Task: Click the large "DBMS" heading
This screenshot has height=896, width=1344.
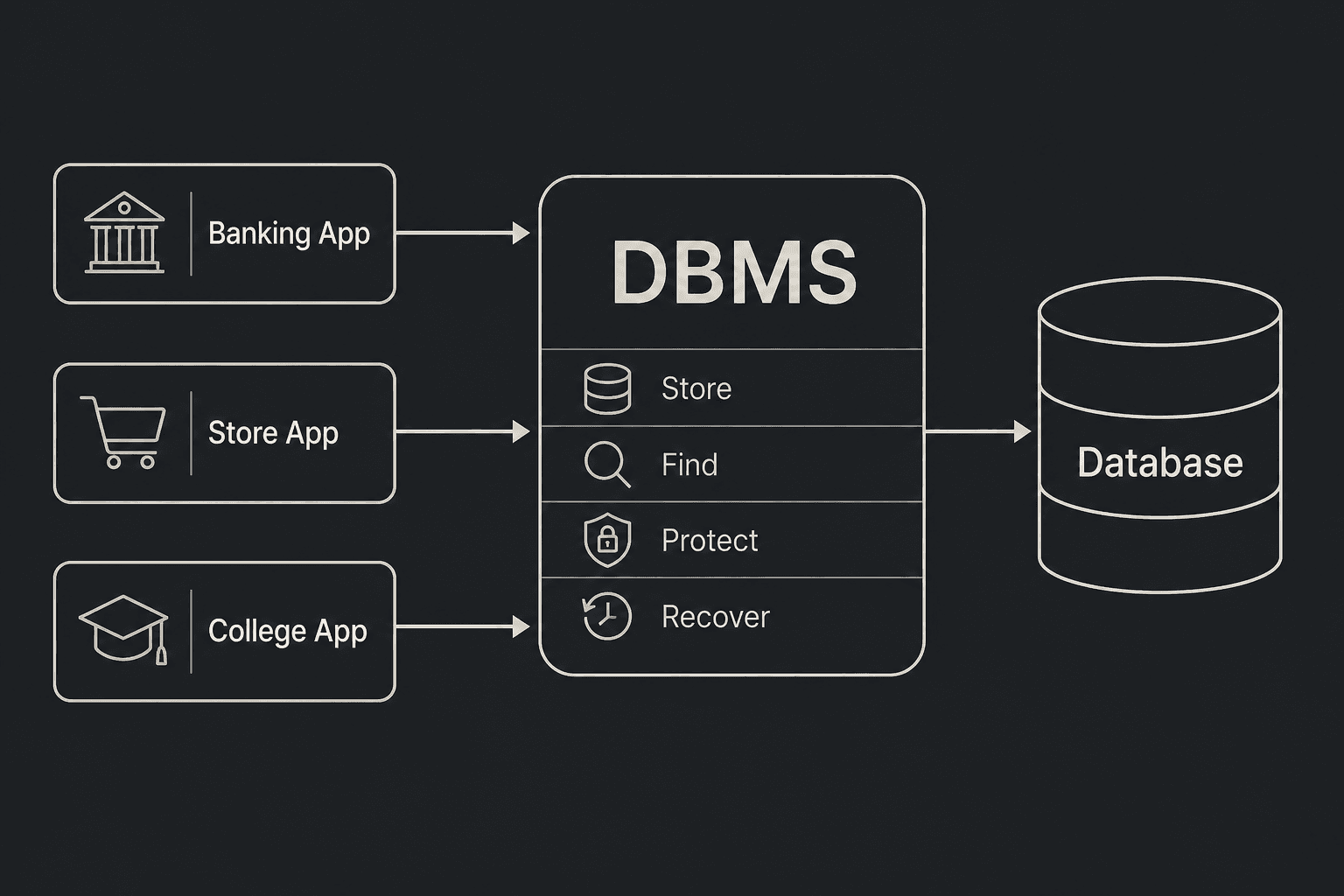Action: pos(733,272)
